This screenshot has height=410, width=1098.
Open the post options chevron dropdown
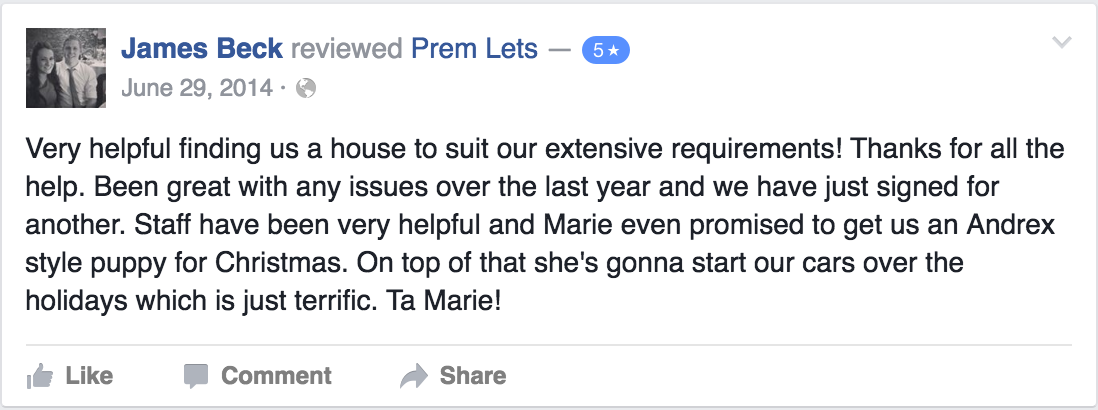[x=1062, y=43]
